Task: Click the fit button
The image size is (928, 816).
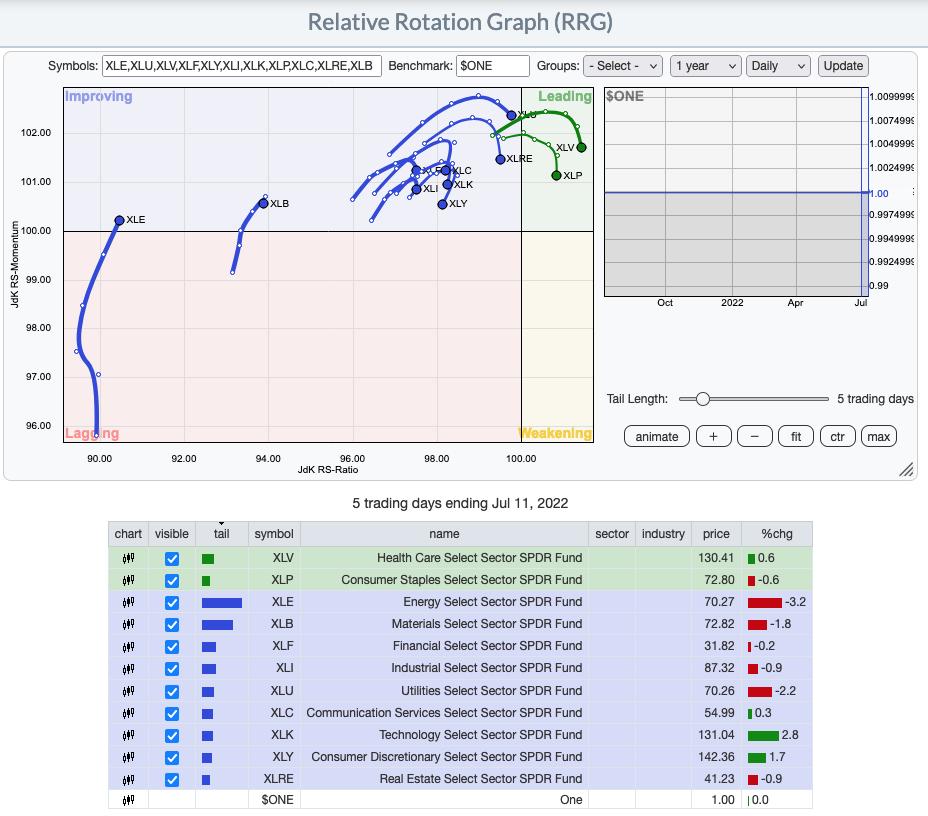Action: coord(796,437)
